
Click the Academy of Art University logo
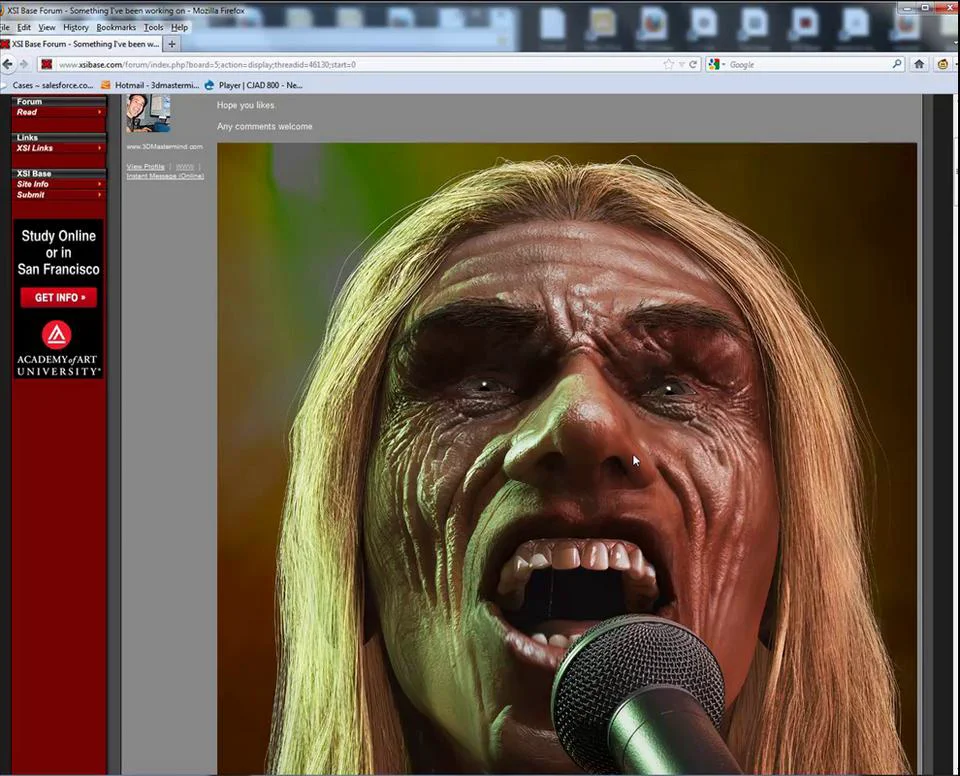pos(58,347)
